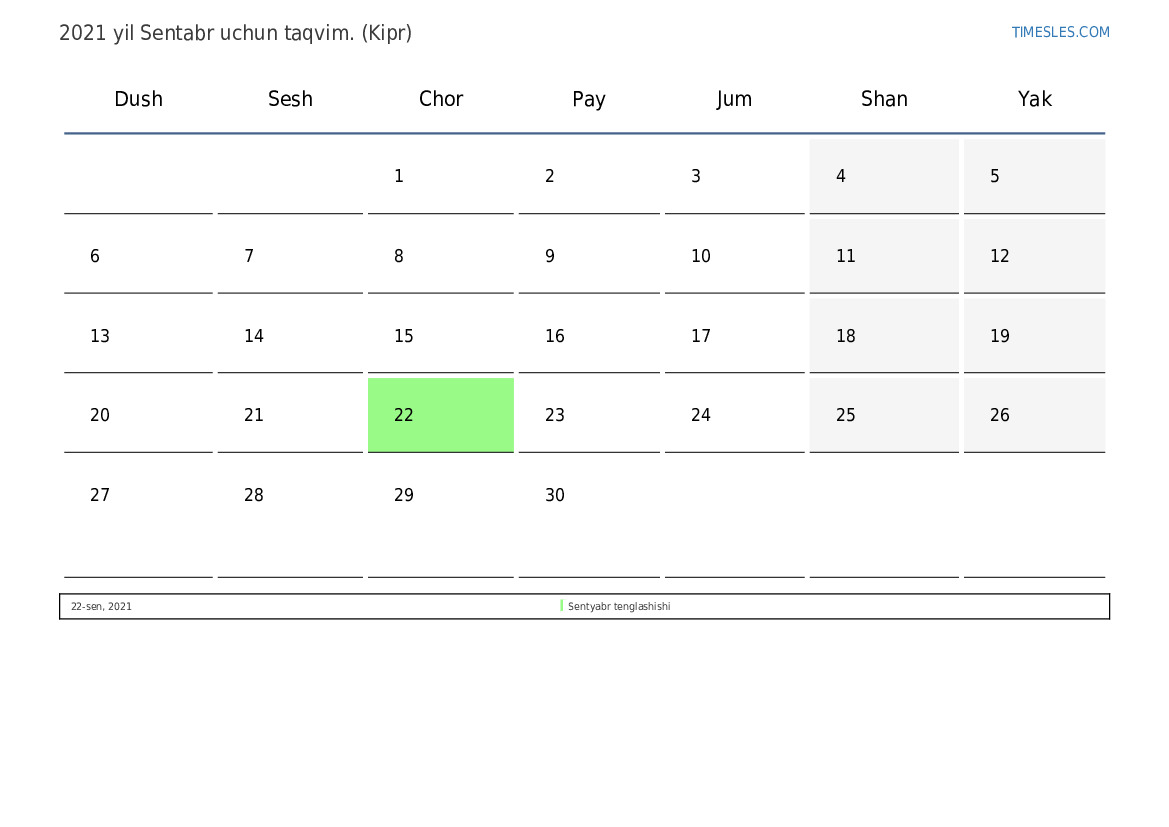
Task: Select day 17 under Jum
Action: pos(701,336)
